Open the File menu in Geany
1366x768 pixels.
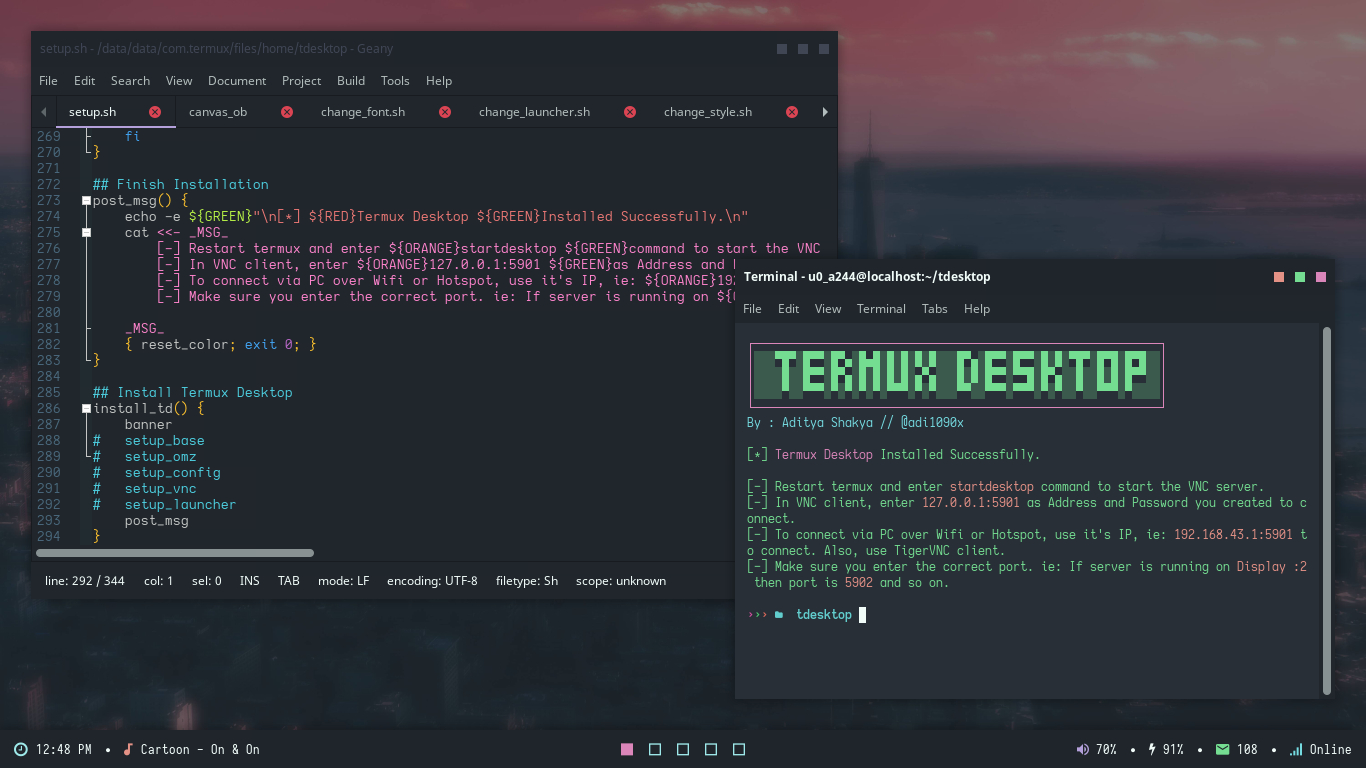tap(48, 81)
